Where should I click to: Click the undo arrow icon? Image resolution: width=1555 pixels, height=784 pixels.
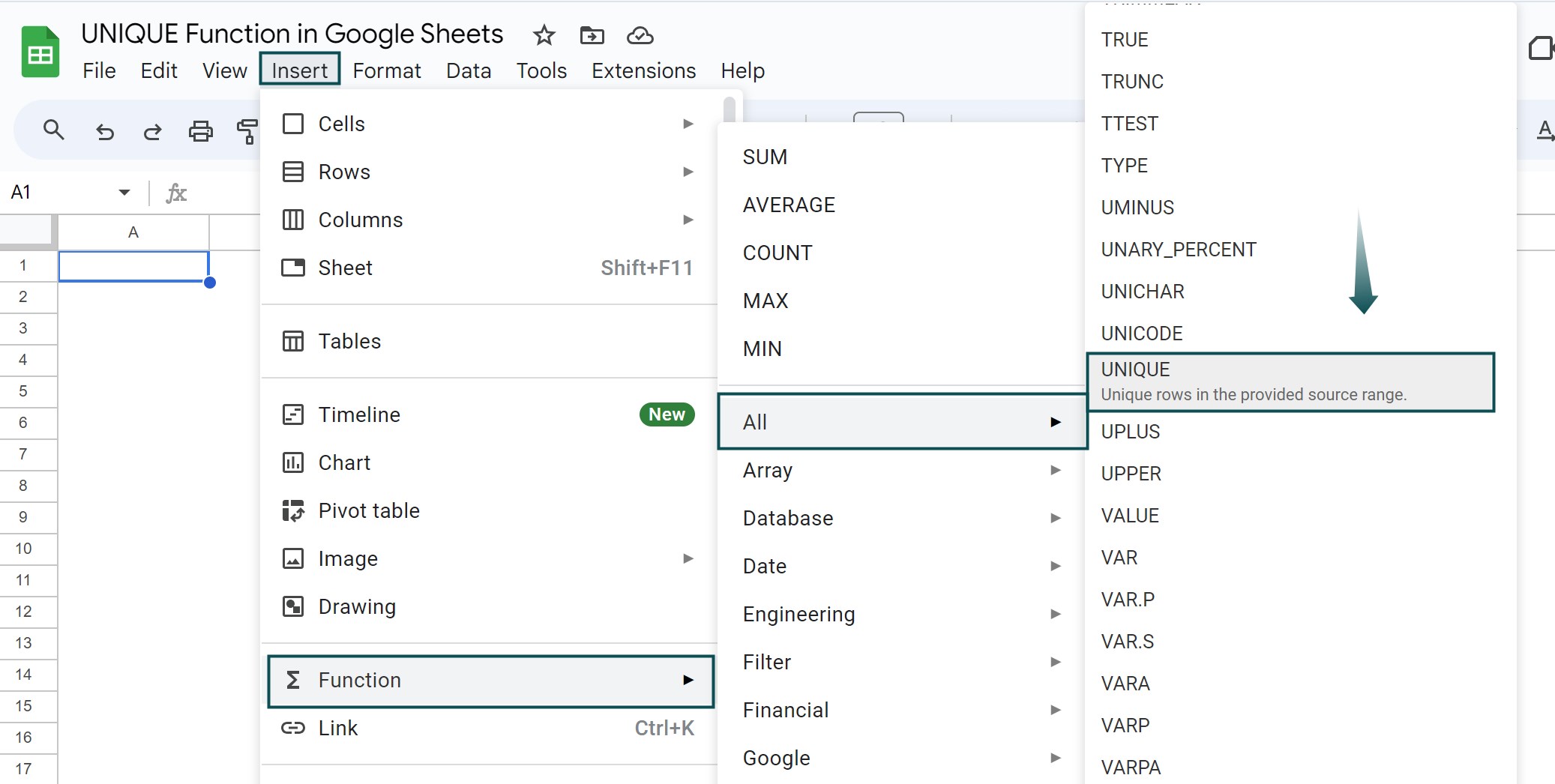tap(105, 132)
